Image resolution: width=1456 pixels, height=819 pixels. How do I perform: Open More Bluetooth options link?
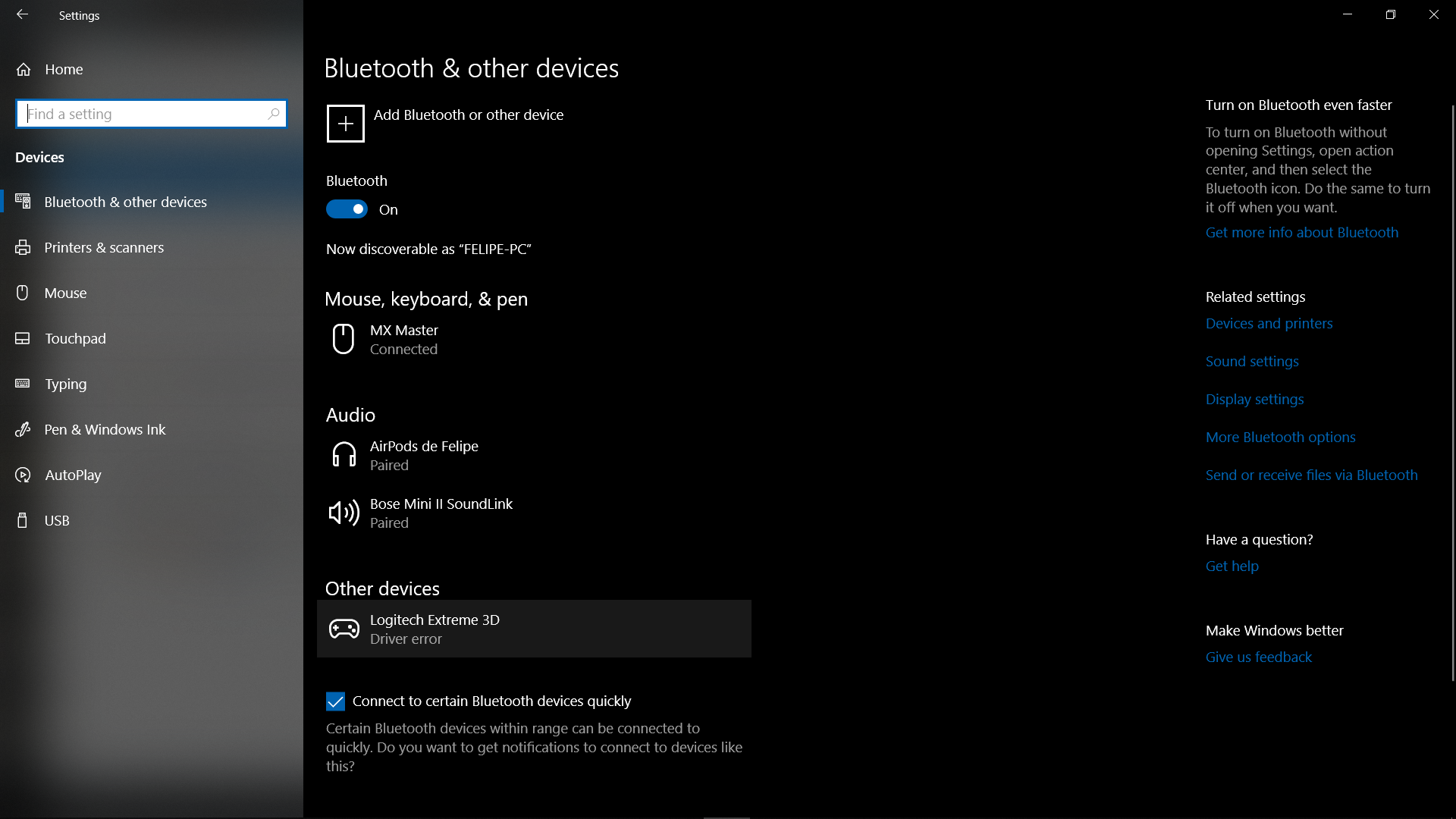pos(1280,437)
